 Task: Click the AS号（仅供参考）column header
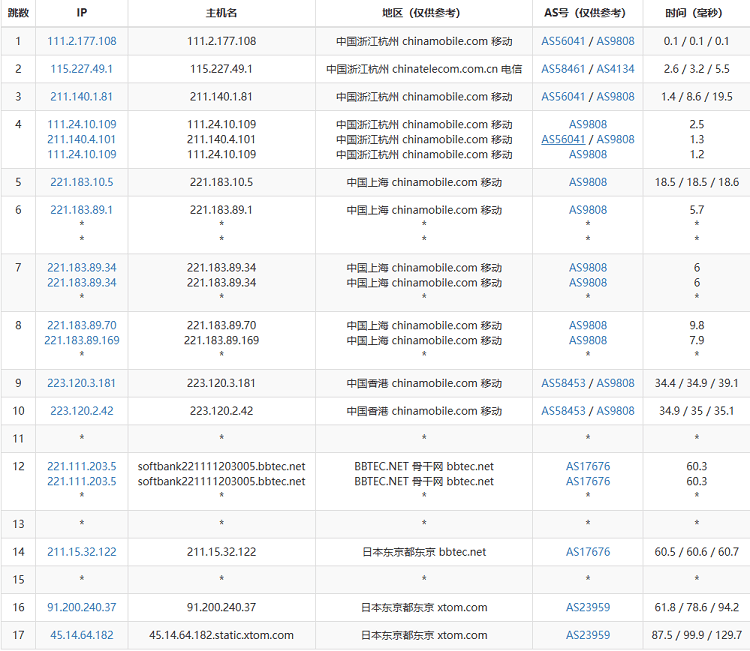[x=588, y=13]
